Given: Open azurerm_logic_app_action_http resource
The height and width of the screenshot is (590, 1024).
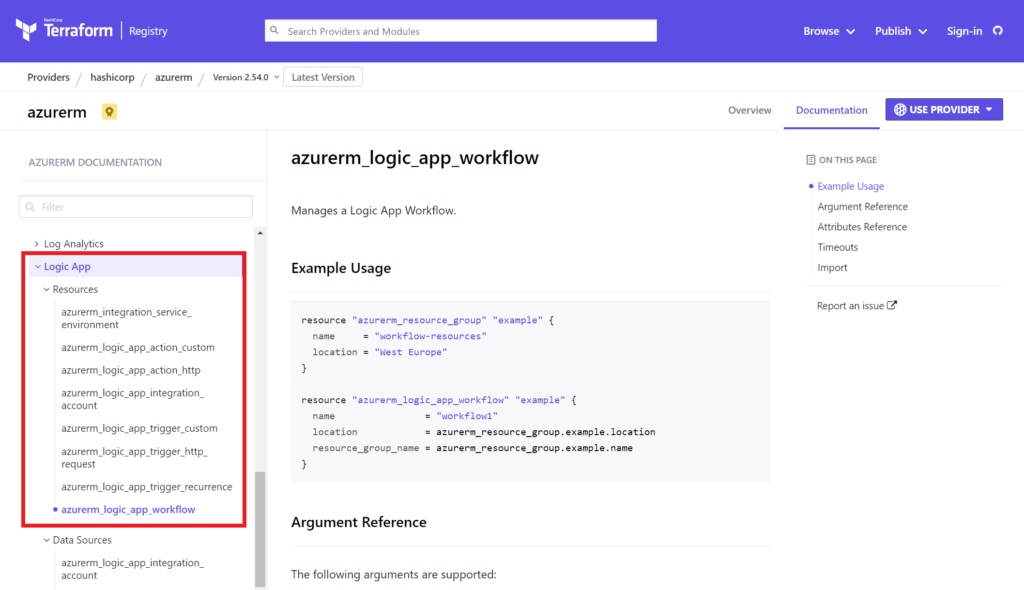Looking at the screenshot, I should pyautogui.click(x=131, y=370).
